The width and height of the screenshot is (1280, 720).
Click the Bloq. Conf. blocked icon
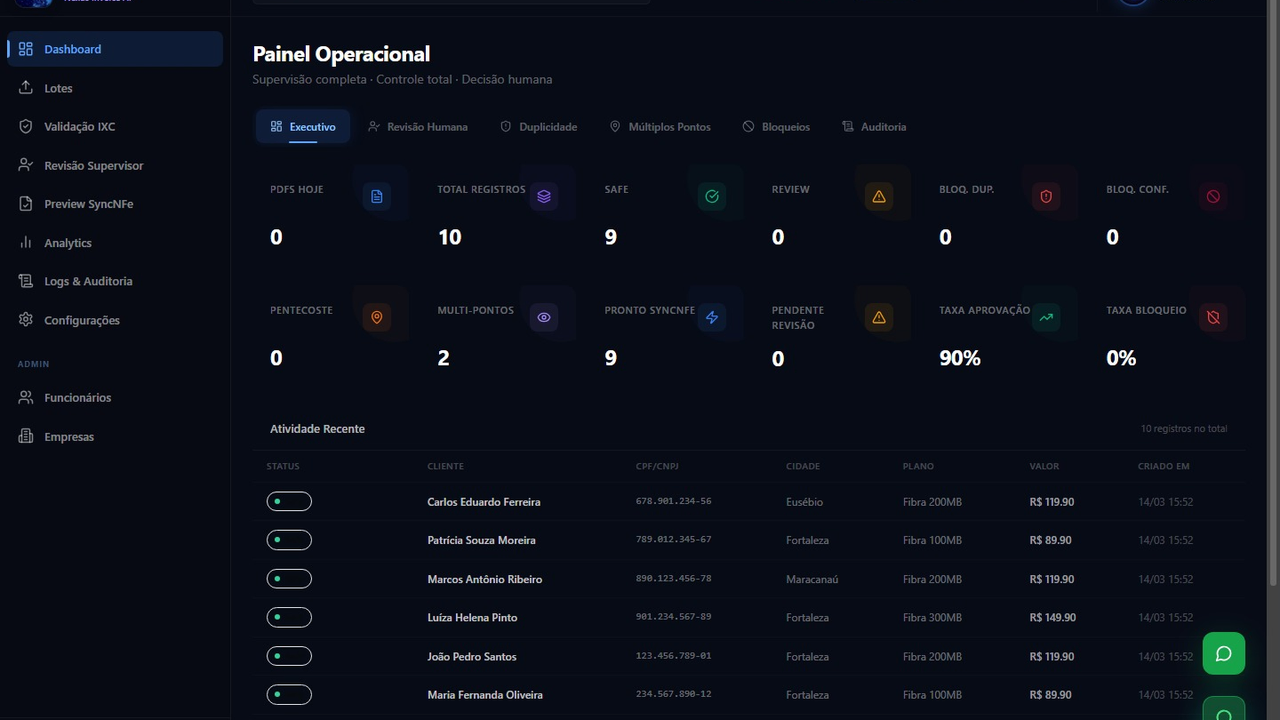click(1213, 196)
